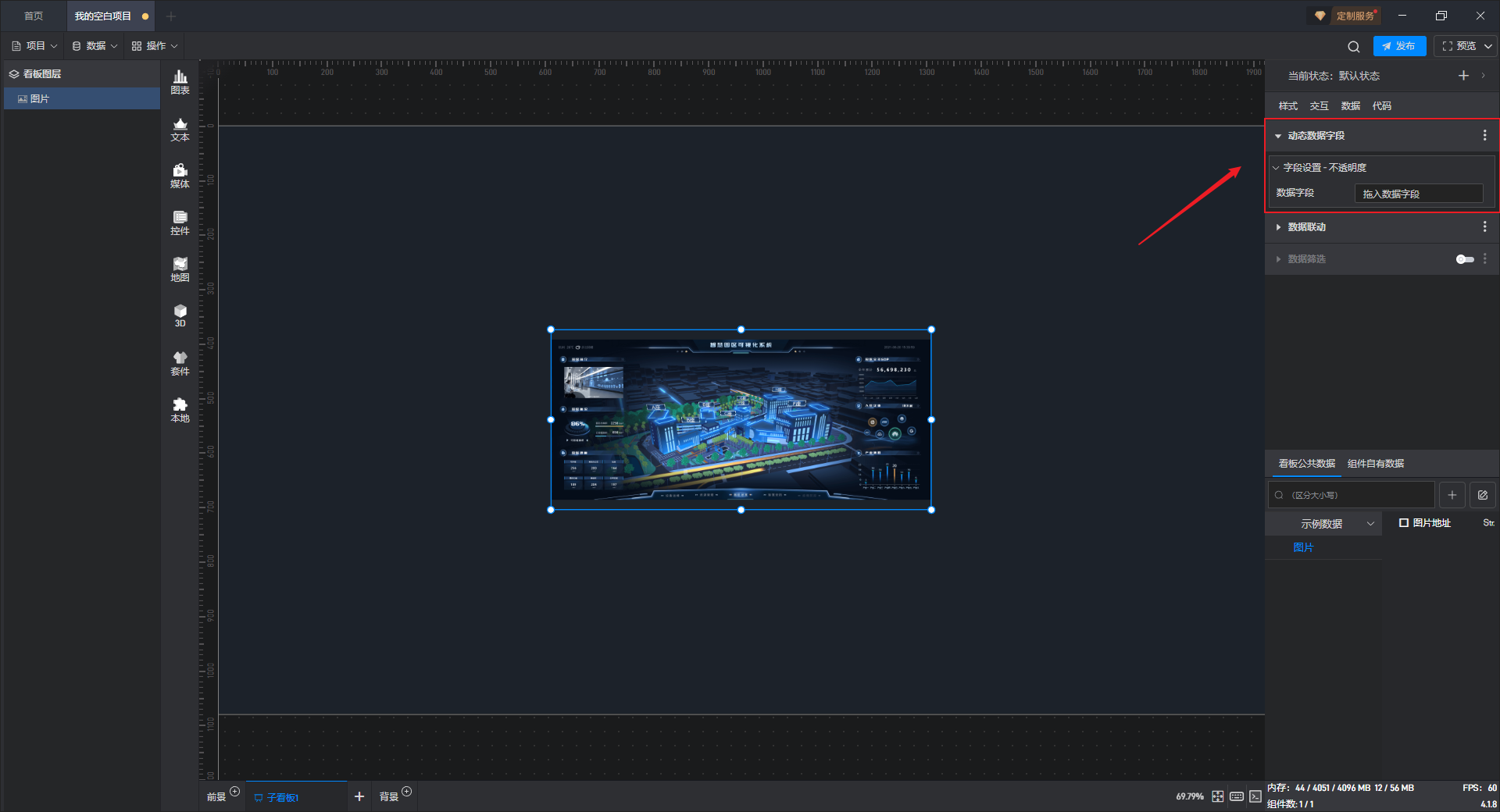Open the 控件 controls components panel
The width and height of the screenshot is (1500, 812).
[180, 223]
